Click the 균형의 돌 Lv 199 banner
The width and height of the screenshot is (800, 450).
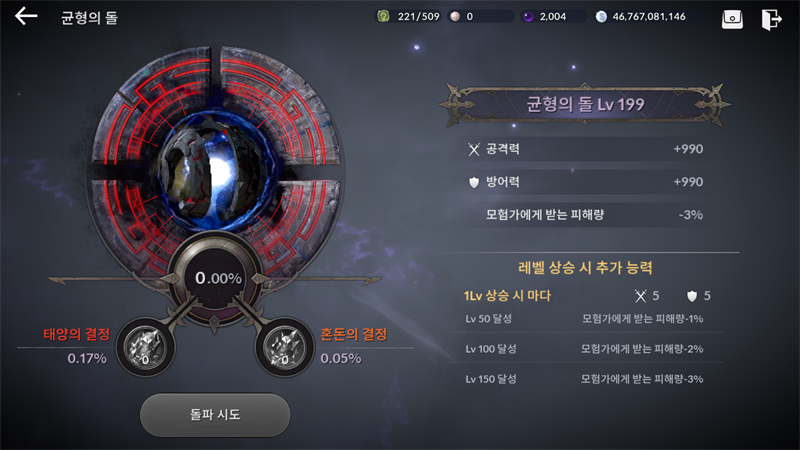tap(585, 105)
